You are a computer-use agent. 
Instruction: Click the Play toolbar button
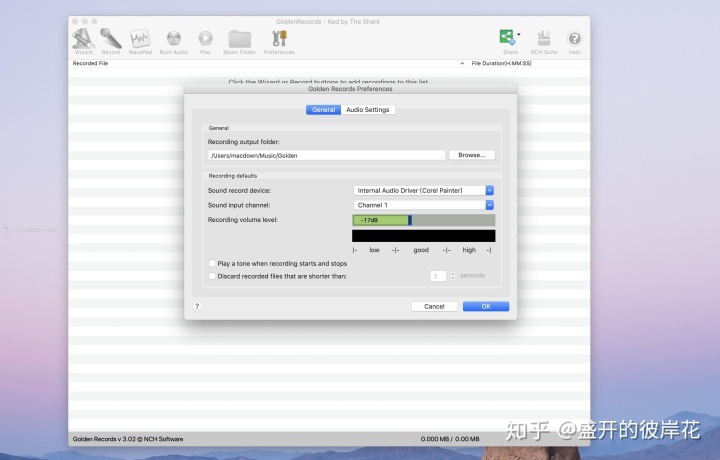pyautogui.click(x=205, y=41)
